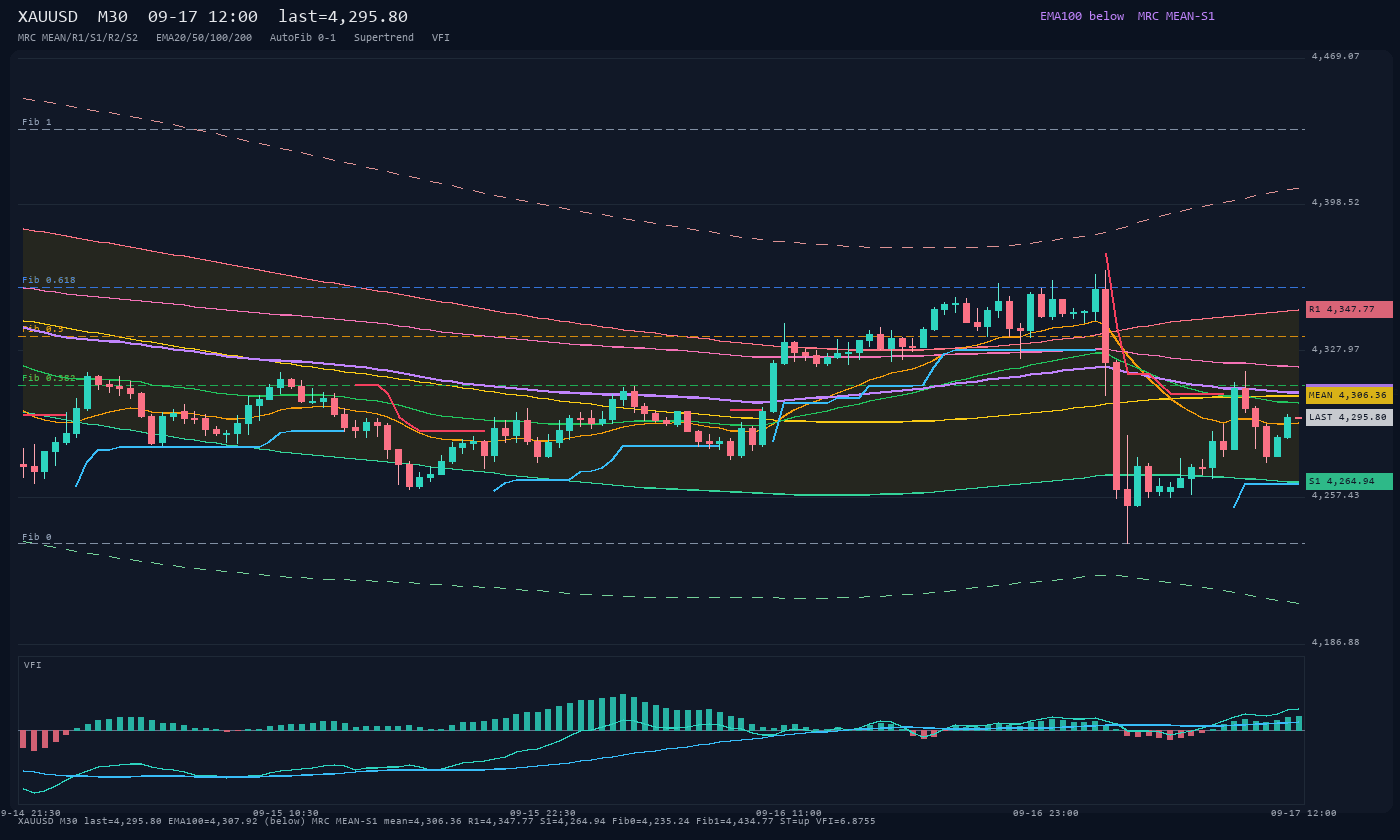Click the 4,257.43 price axis value
Screen dimensions: 1400x840
click(1335, 495)
